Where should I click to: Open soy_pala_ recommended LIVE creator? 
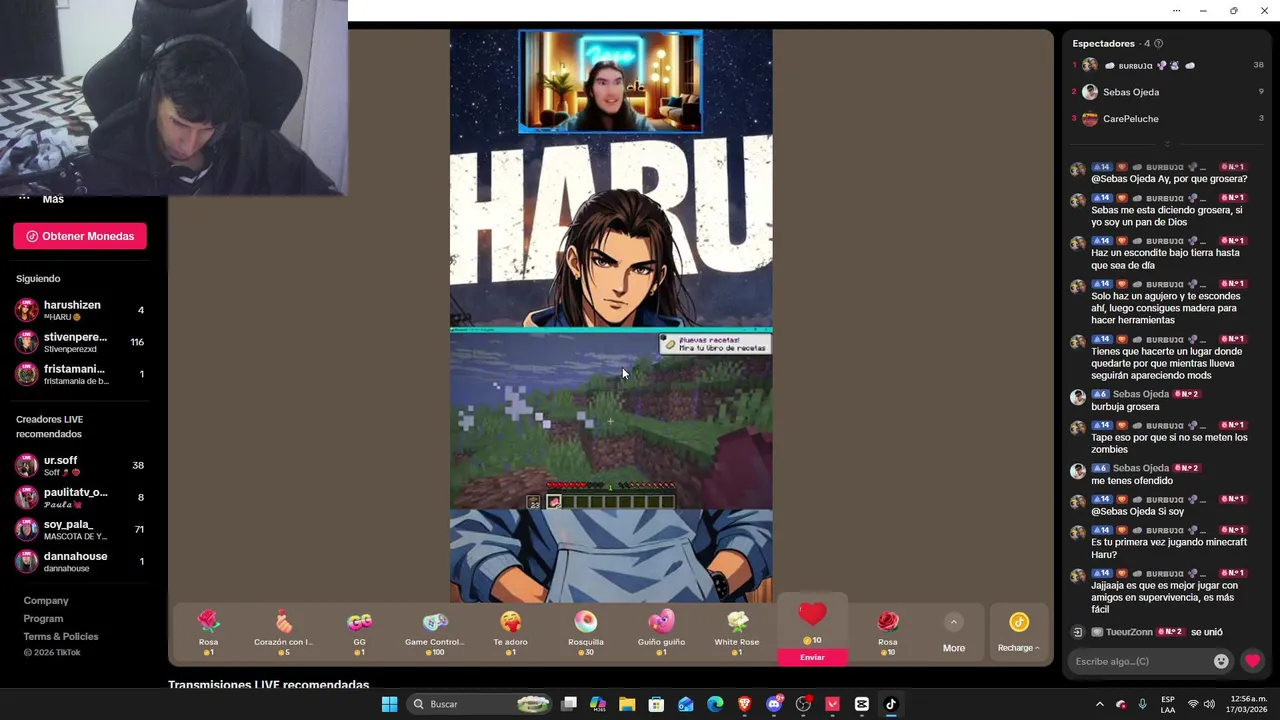[x=80, y=530]
